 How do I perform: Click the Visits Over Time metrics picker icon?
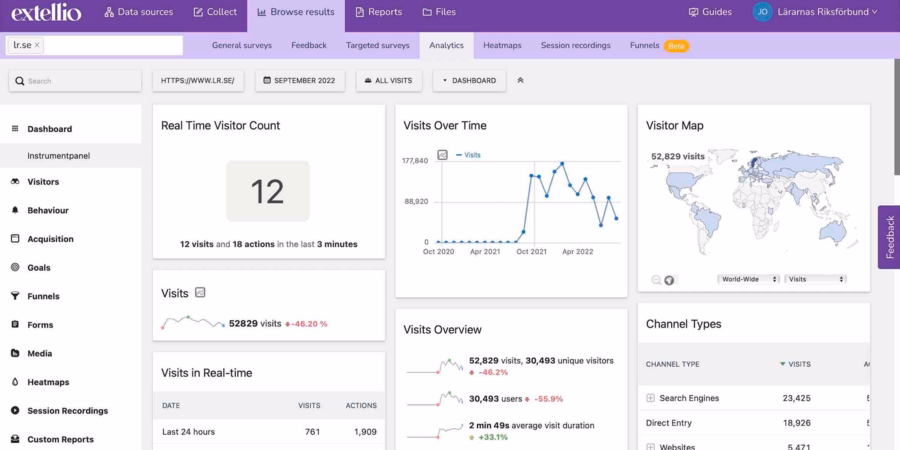pyautogui.click(x=442, y=155)
